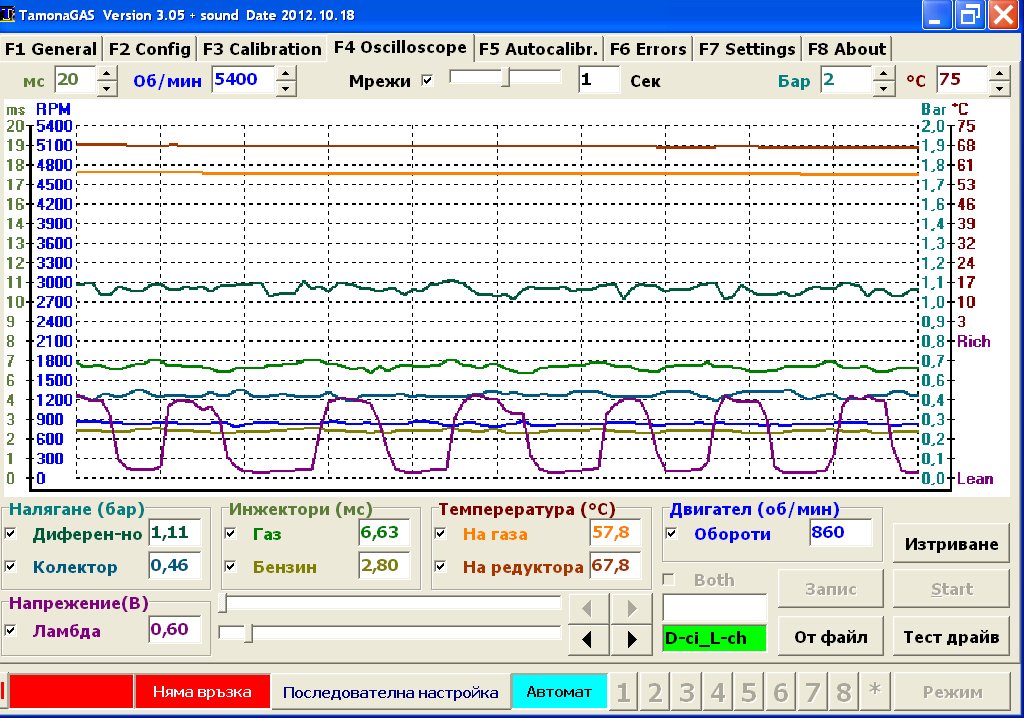Screen dimensions: 1024x718
Task: Decrease the °C scale spinner down arrow
Action: (x=998, y=88)
